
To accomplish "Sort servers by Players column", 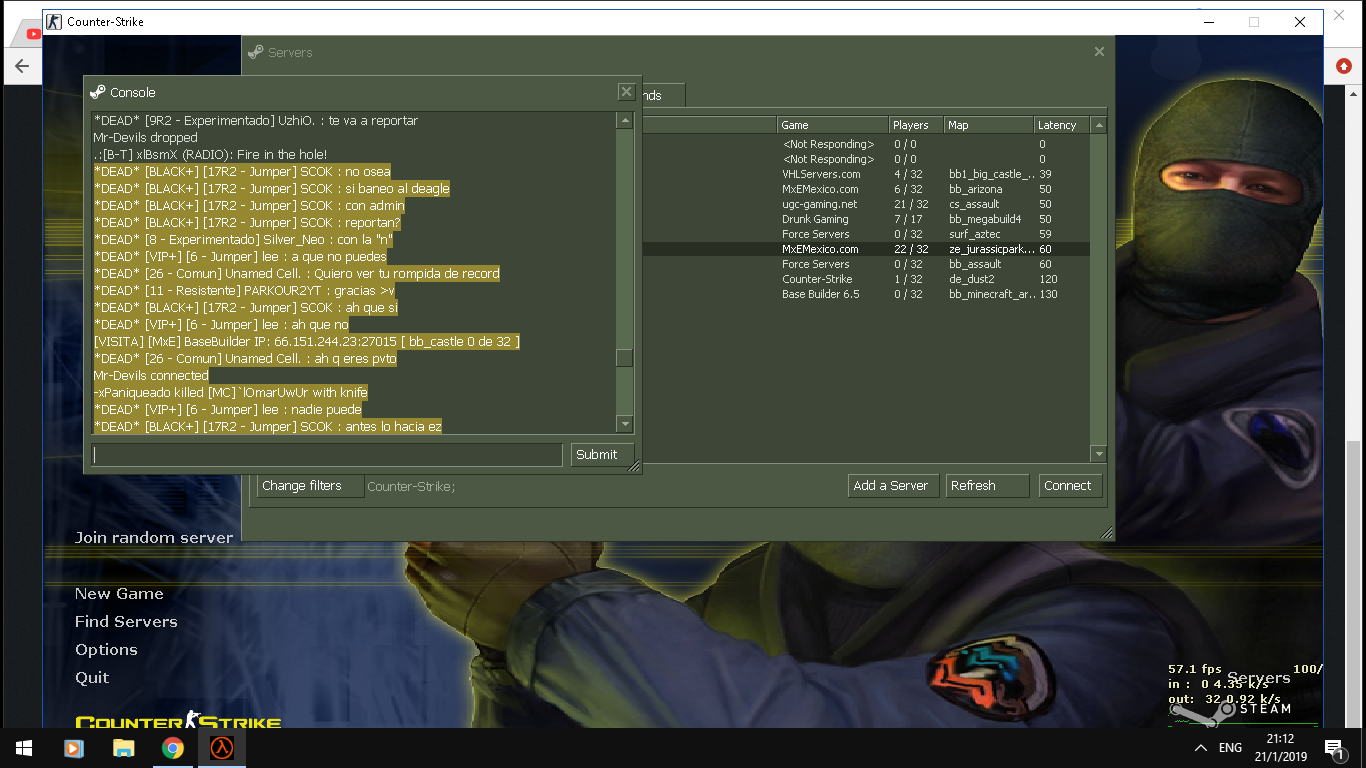I will point(917,125).
